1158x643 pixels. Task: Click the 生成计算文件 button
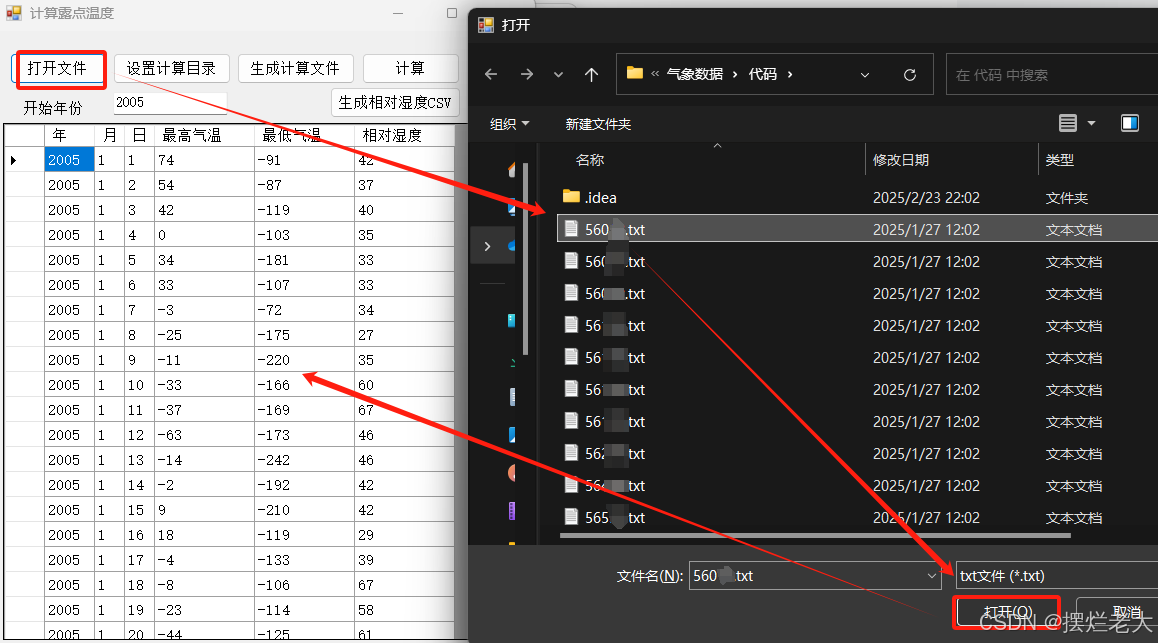click(295, 69)
